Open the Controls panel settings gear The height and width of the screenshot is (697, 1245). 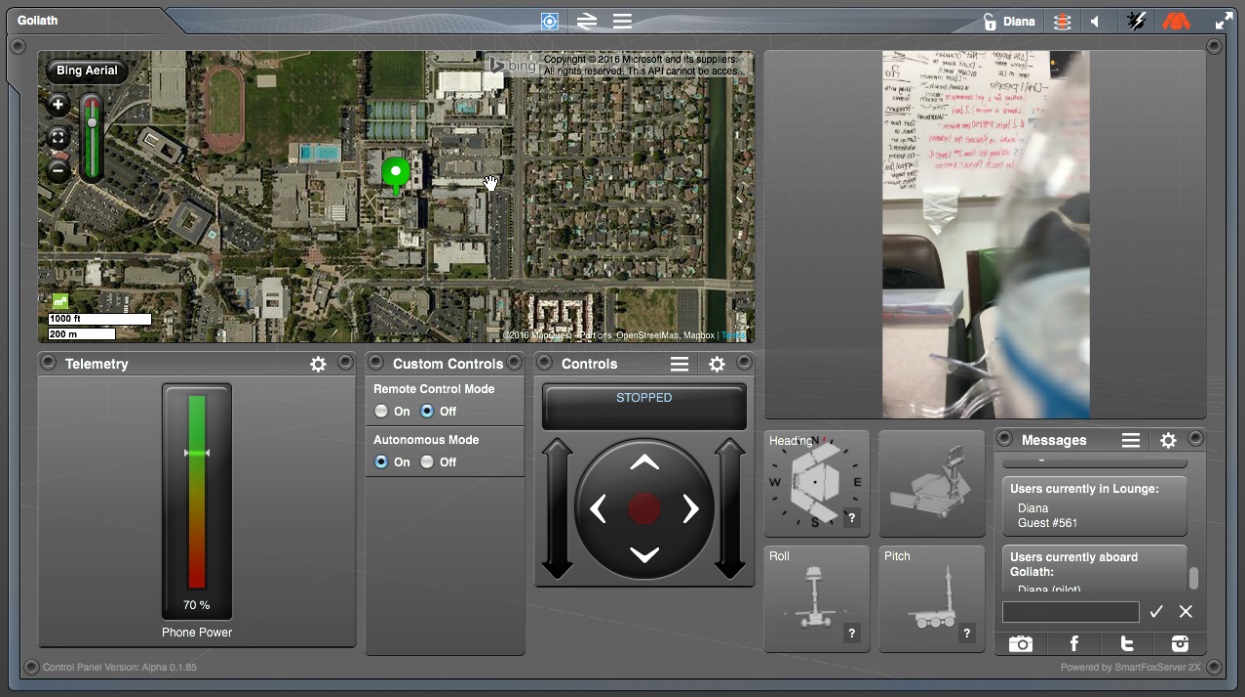point(717,364)
